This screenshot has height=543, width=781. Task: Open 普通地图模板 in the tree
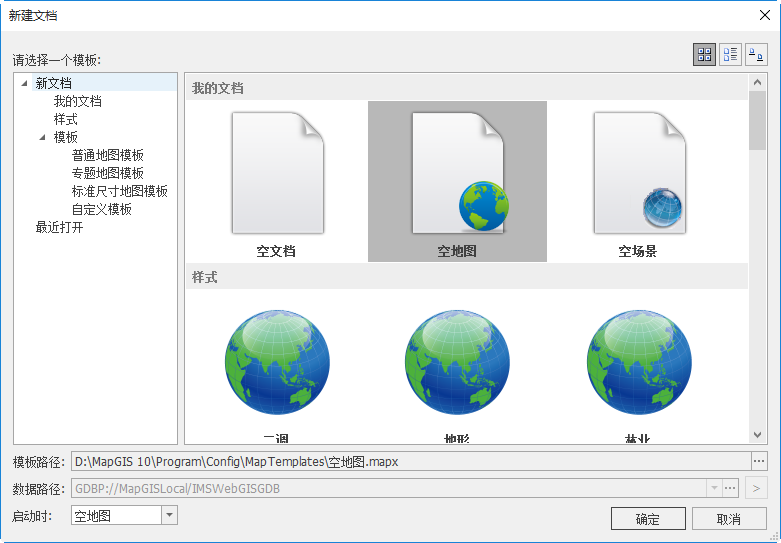tap(107, 155)
